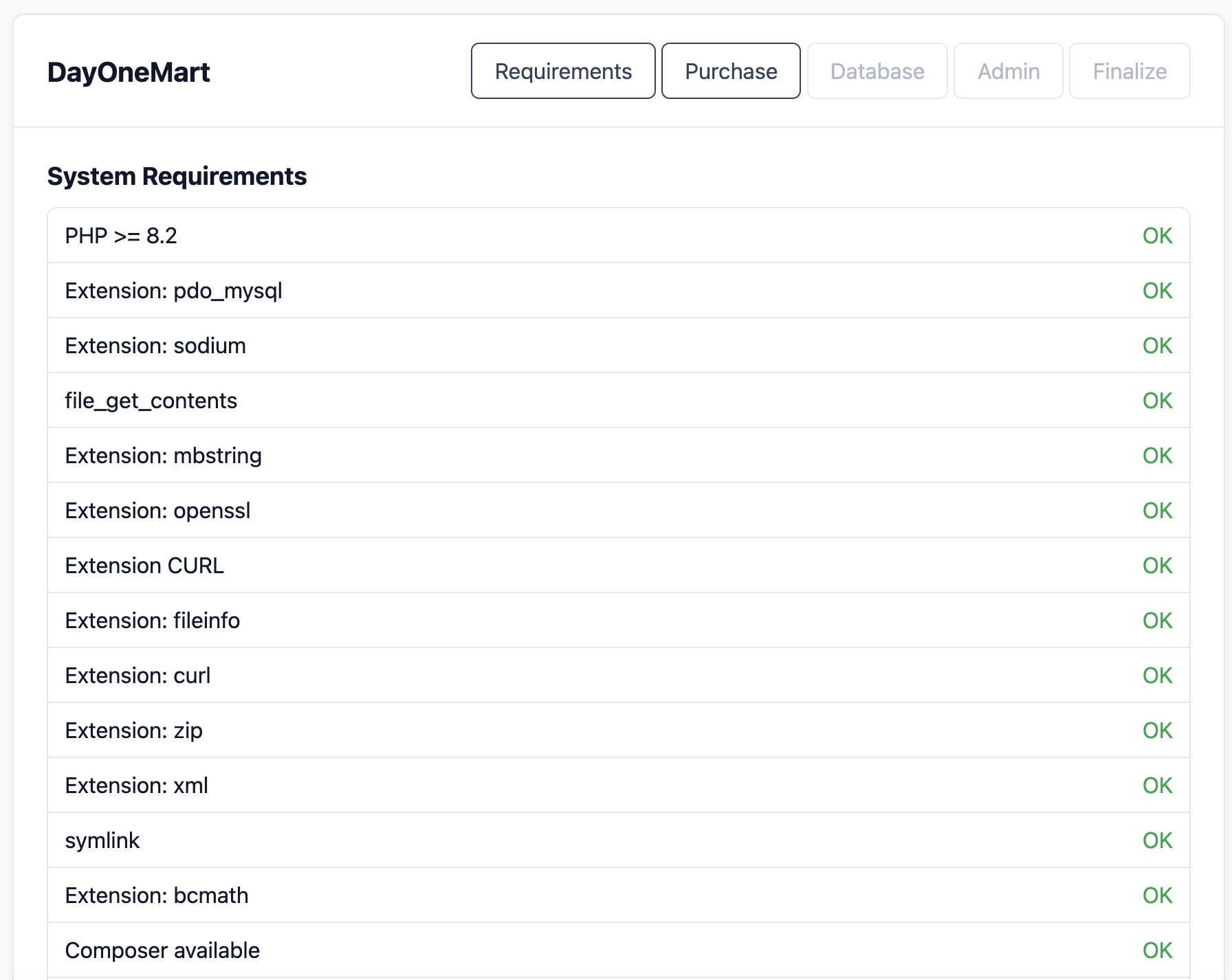Viewport: 1232px width, 980px height.
Task: Switch to the Purchase step tab
Action: tap(731, 71)
